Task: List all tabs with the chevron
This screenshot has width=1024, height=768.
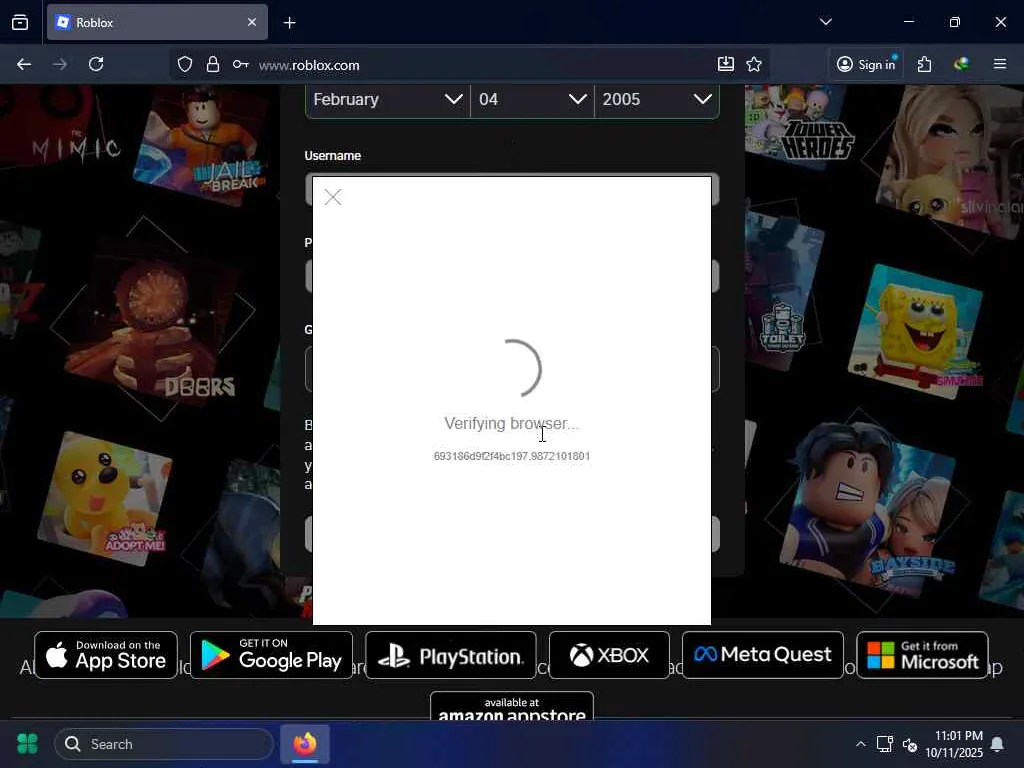Action: coord(825,22)
